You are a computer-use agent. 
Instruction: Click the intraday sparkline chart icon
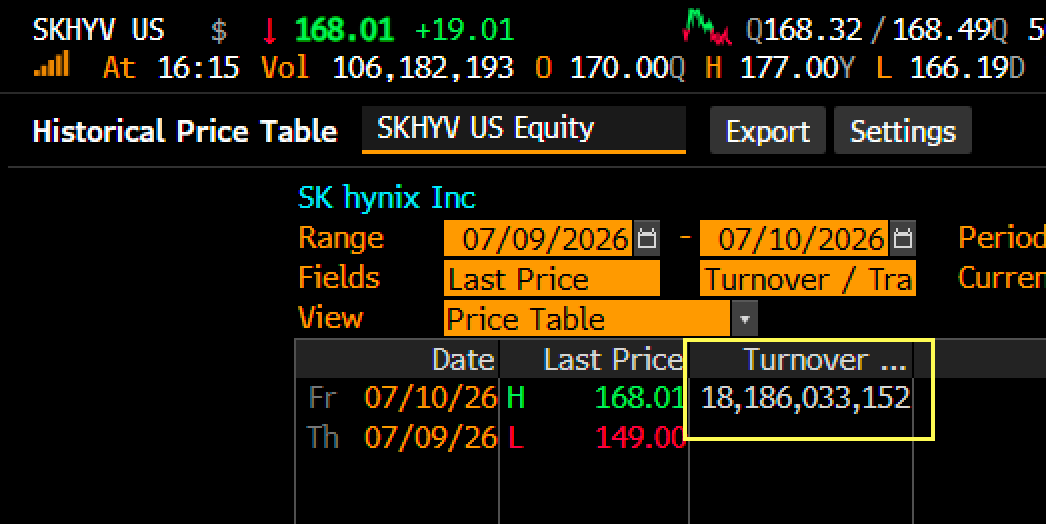[707, 27]
